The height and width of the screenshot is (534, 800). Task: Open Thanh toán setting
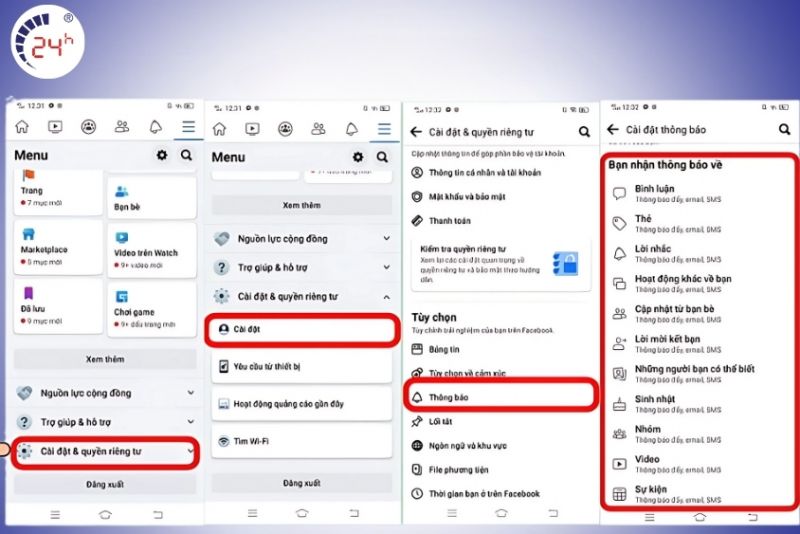tap(500, 220)
